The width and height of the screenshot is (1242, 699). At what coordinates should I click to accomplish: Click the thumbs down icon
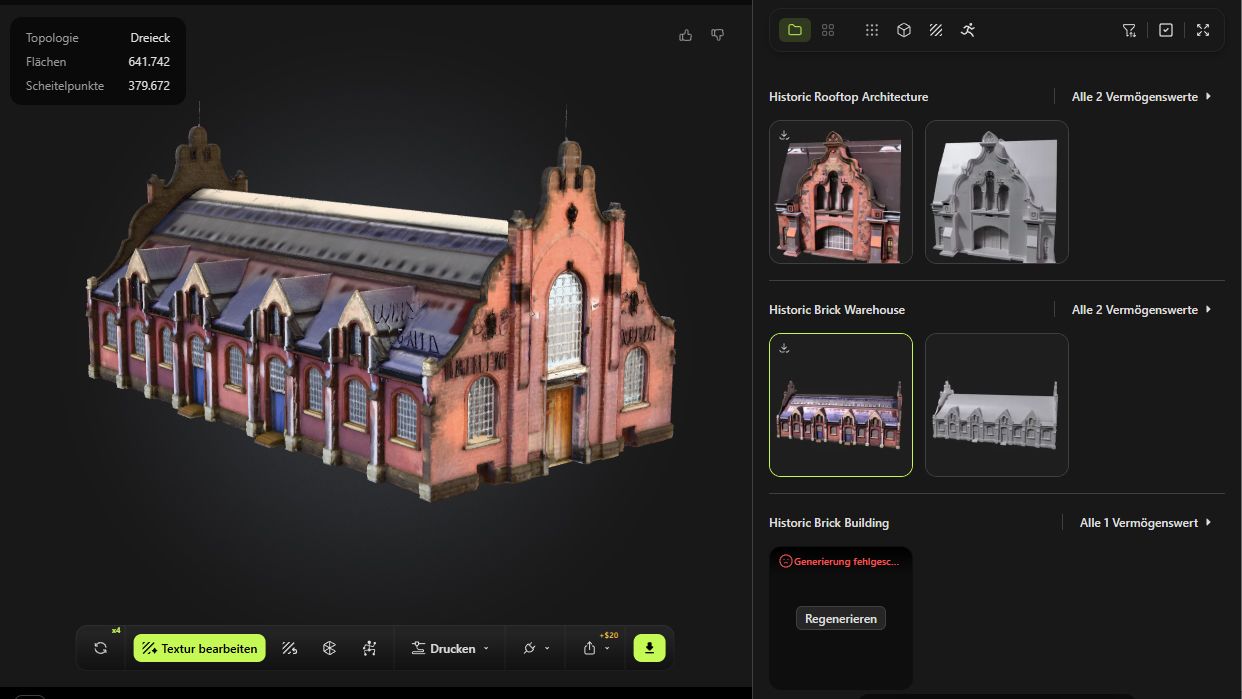point(717,35)
